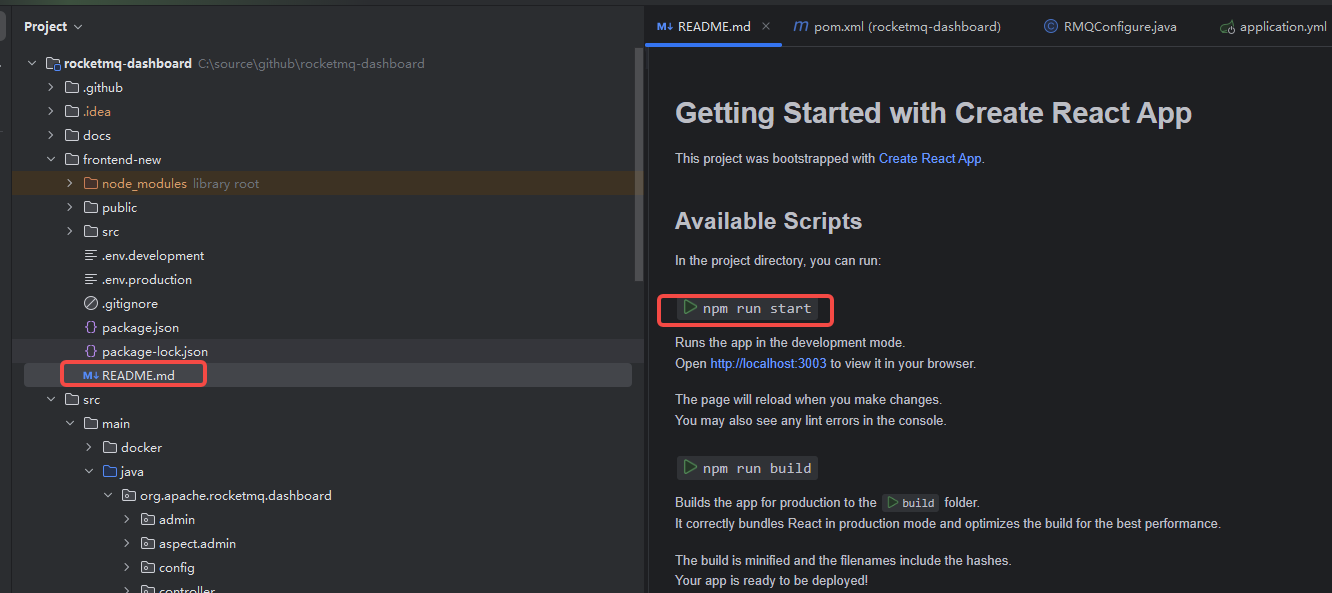Expand the node_modules folder
Screen dimensions: 1332x593
tap(70, 183)
